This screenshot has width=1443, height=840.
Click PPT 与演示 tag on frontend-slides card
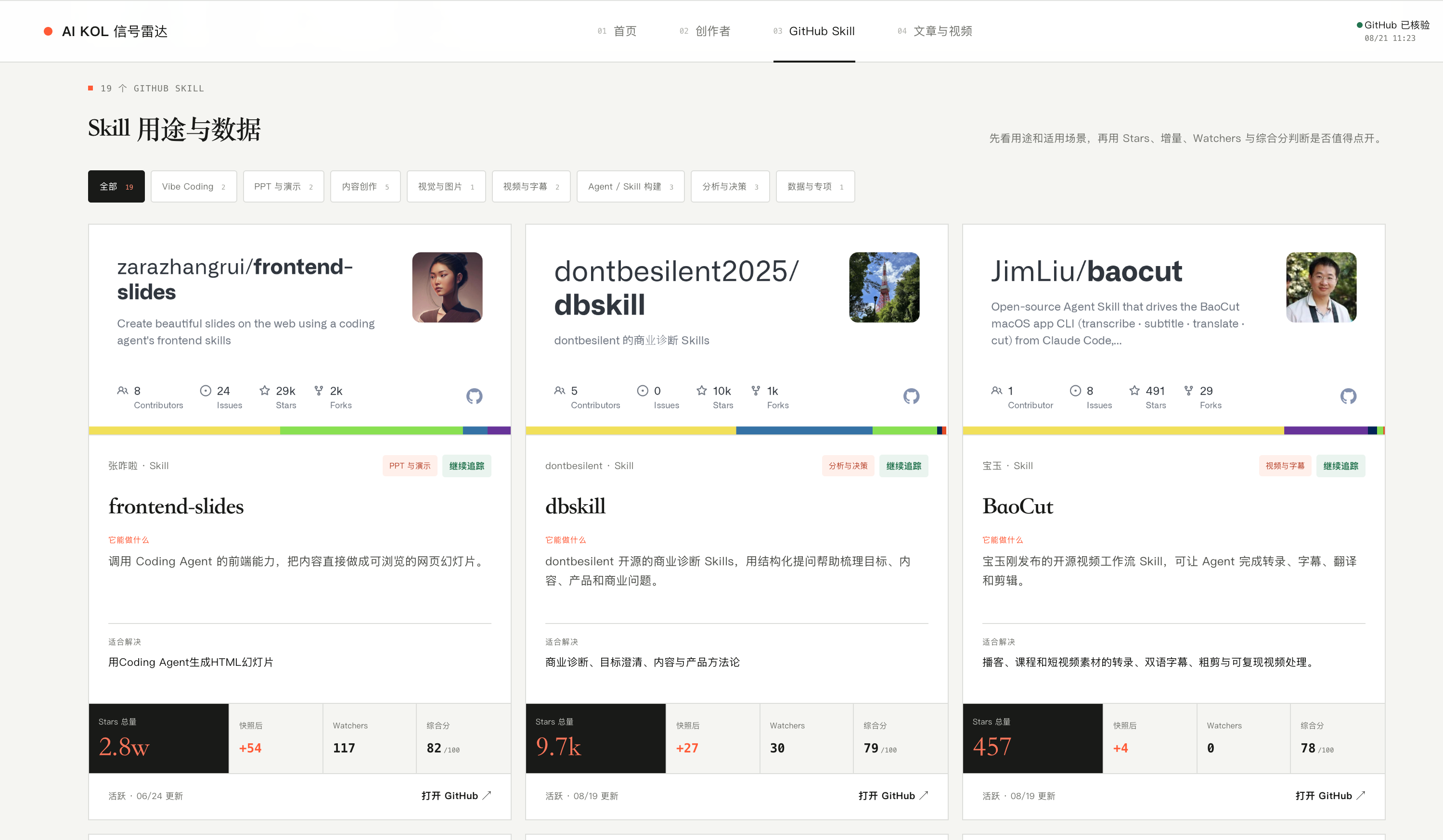coord(410,466)
